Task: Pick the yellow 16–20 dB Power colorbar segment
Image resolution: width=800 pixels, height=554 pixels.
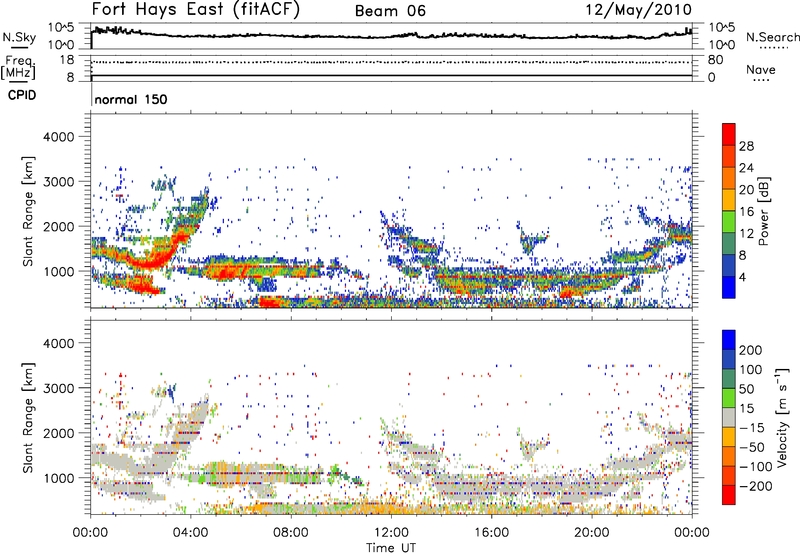Action: coord(729,199)
